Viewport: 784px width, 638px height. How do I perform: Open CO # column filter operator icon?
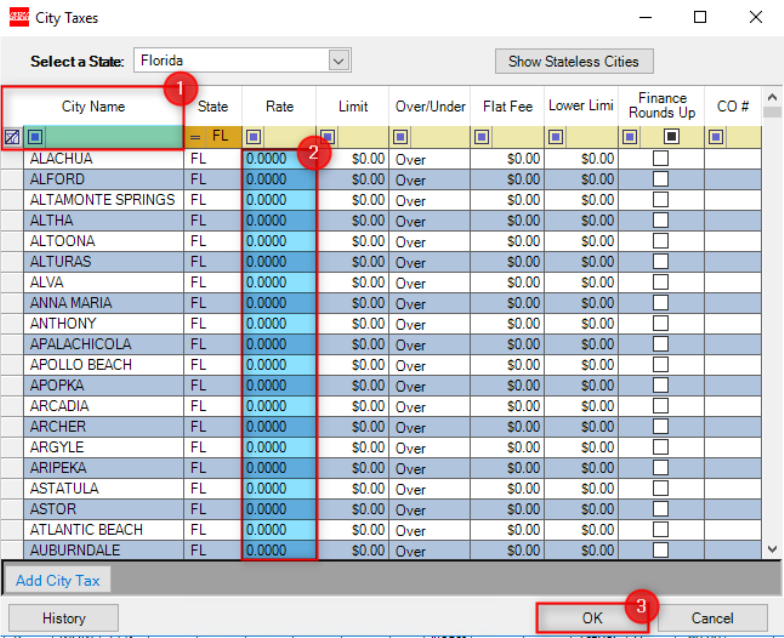click(x=716, y=136)
